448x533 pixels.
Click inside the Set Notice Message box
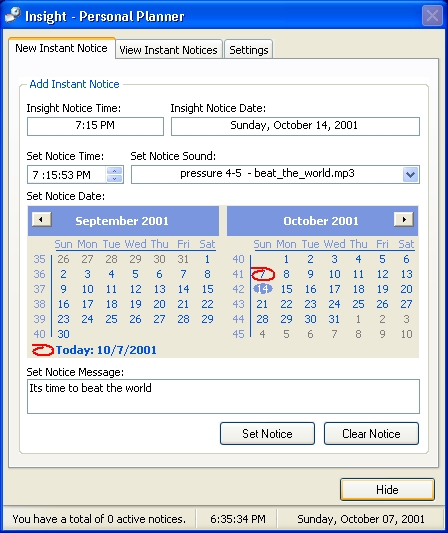223,396
